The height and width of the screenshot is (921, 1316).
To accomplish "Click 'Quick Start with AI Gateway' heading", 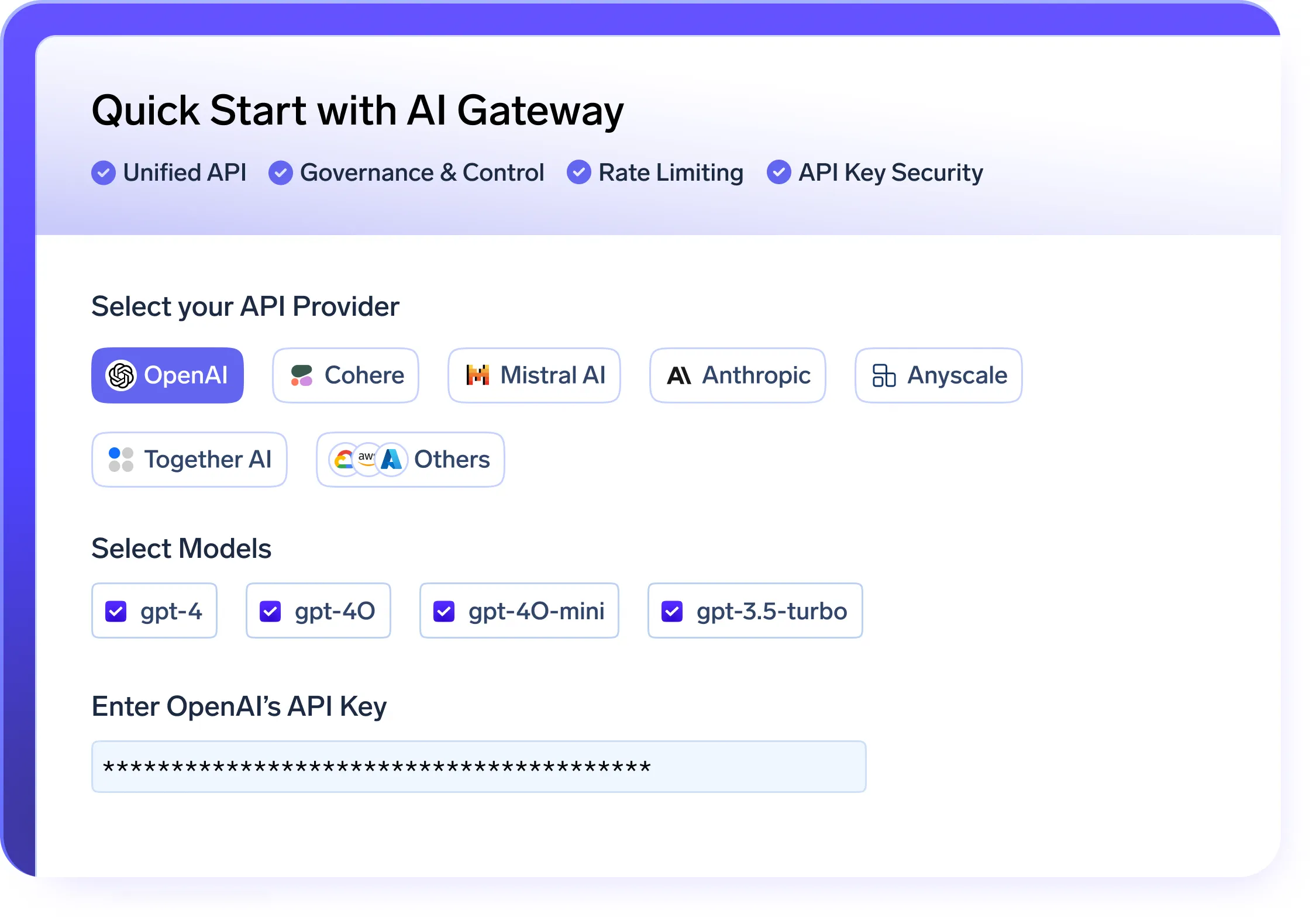I will click(358, 111).
